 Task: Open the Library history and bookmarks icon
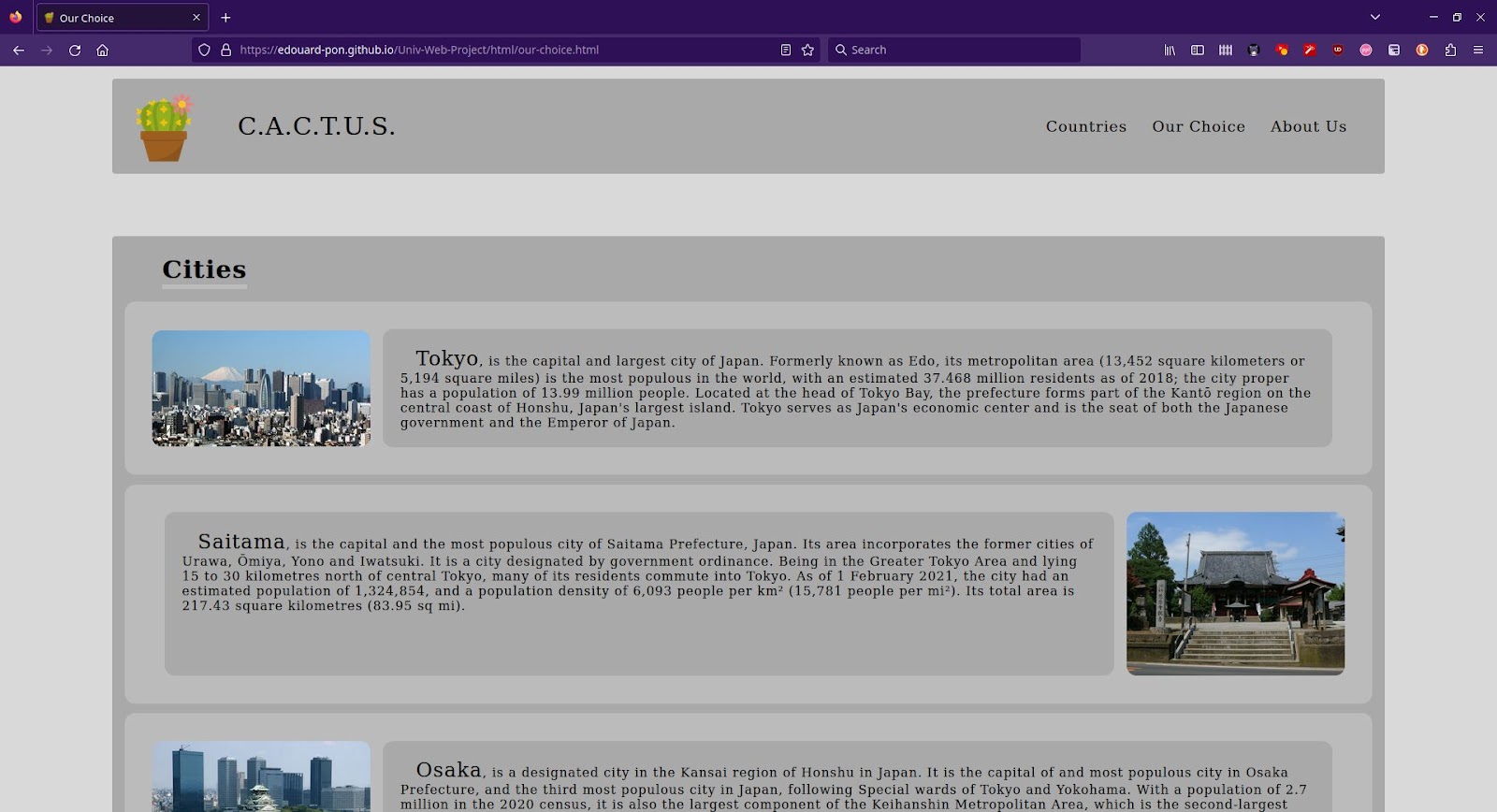(1170, 50)
